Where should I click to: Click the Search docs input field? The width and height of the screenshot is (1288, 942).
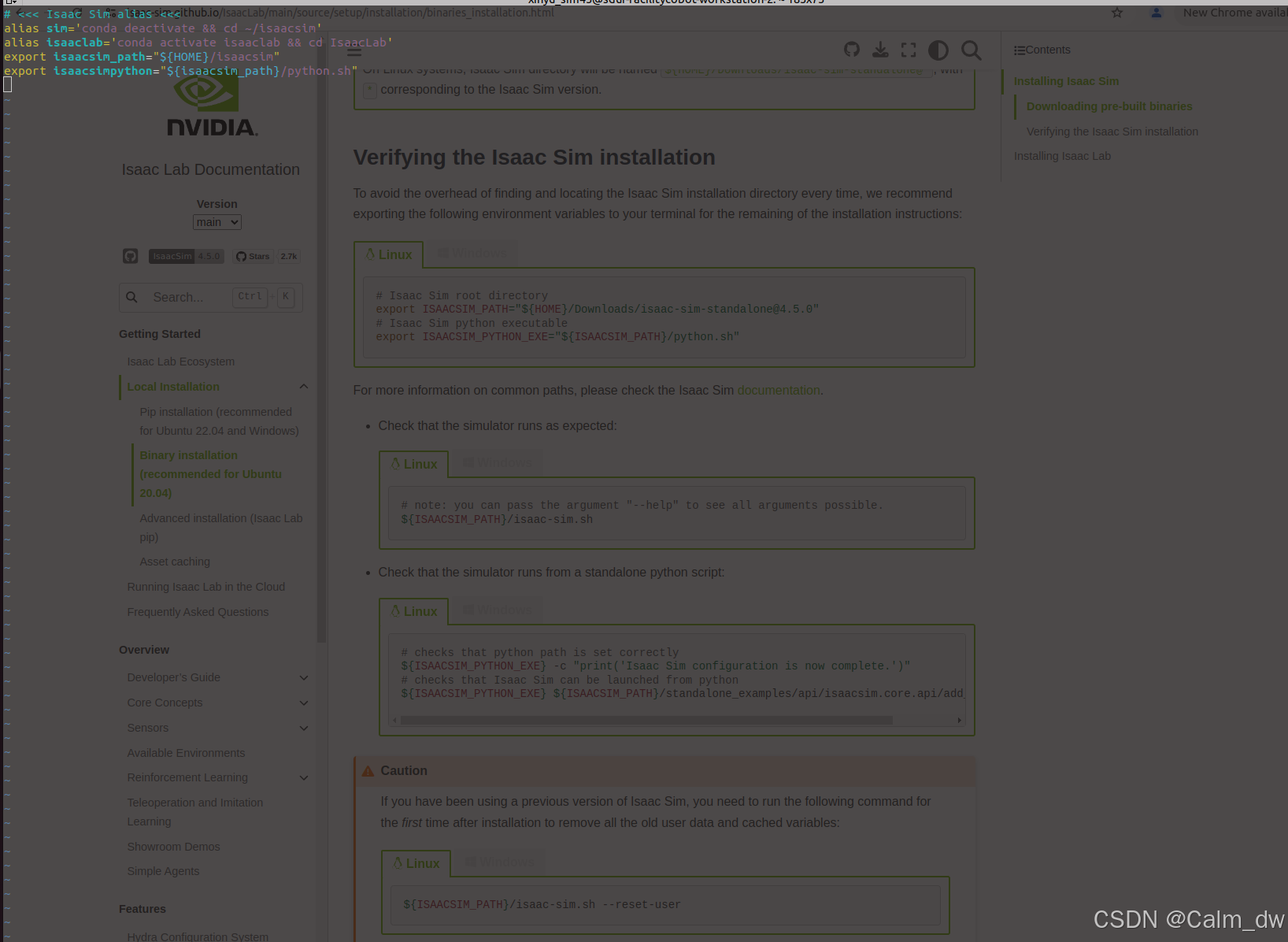(x=211, y=297)
